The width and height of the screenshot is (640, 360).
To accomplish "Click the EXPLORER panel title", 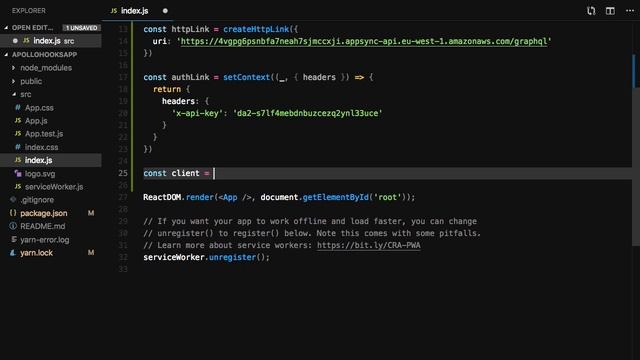I will click(x=29, y=11).
